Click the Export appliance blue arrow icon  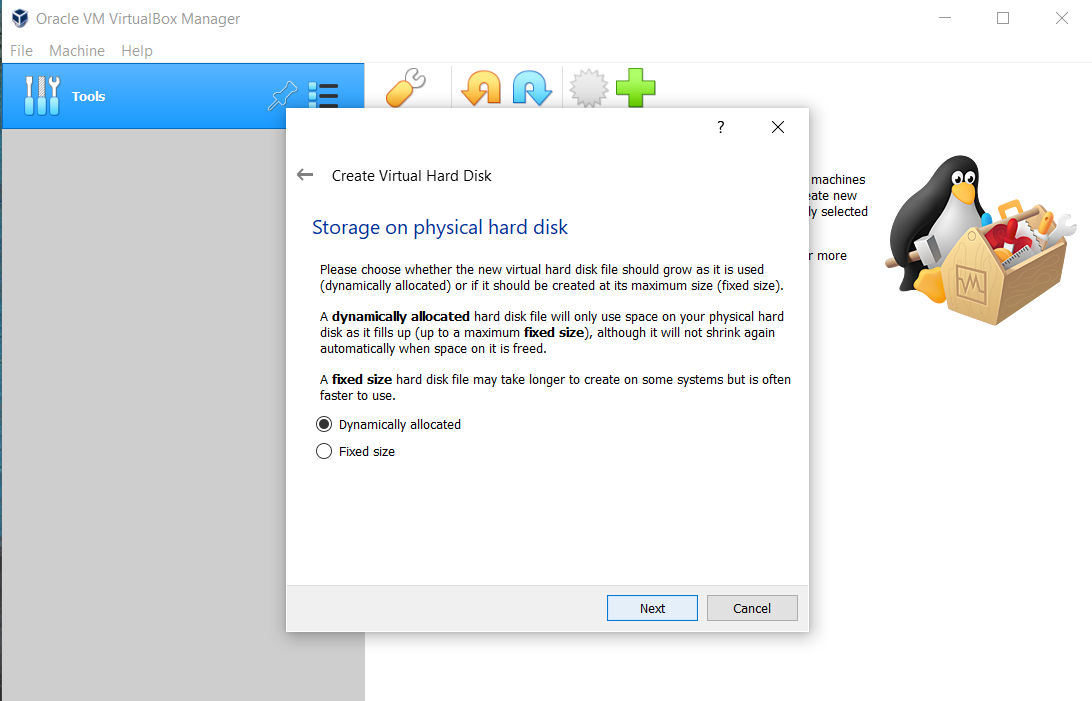(532, 88)
